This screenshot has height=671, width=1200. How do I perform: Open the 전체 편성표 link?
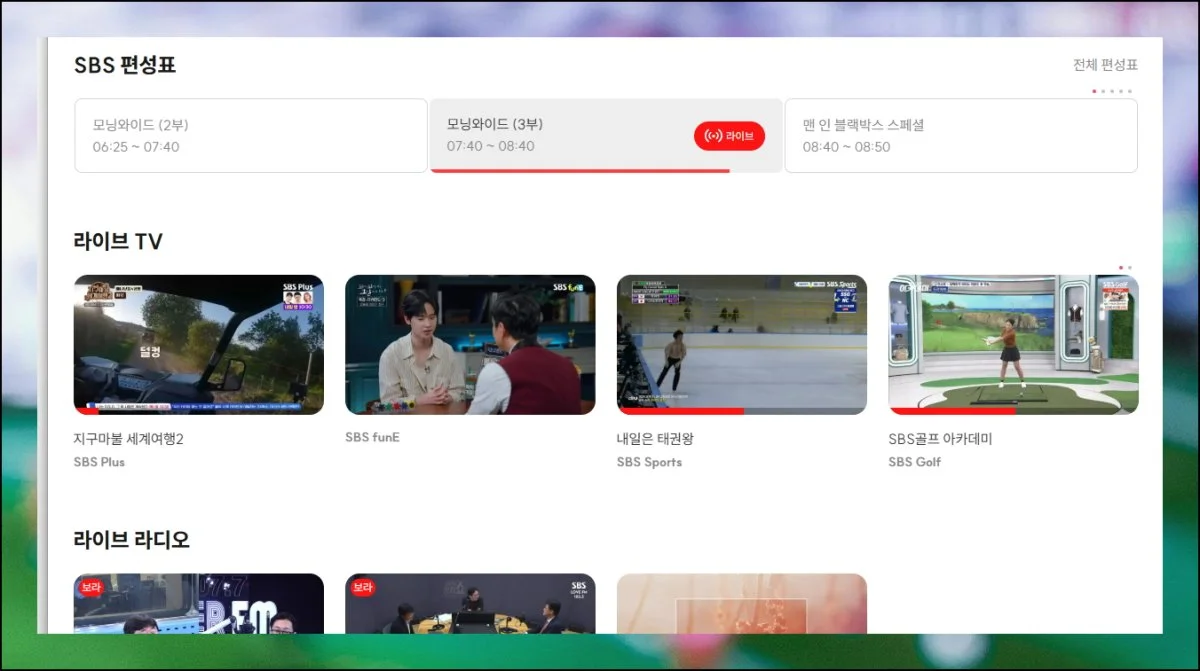pyautogui.click(x=1107, y=63)
